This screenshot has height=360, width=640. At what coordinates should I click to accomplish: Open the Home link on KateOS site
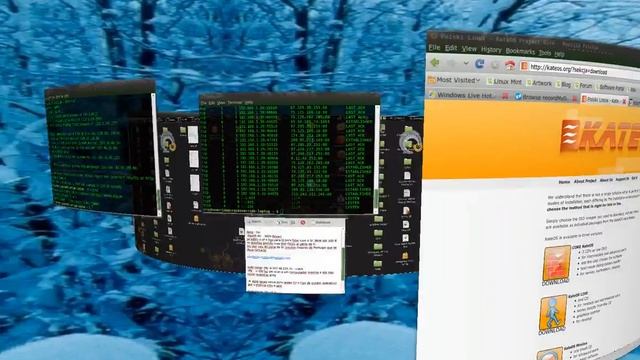pos(564,181)
